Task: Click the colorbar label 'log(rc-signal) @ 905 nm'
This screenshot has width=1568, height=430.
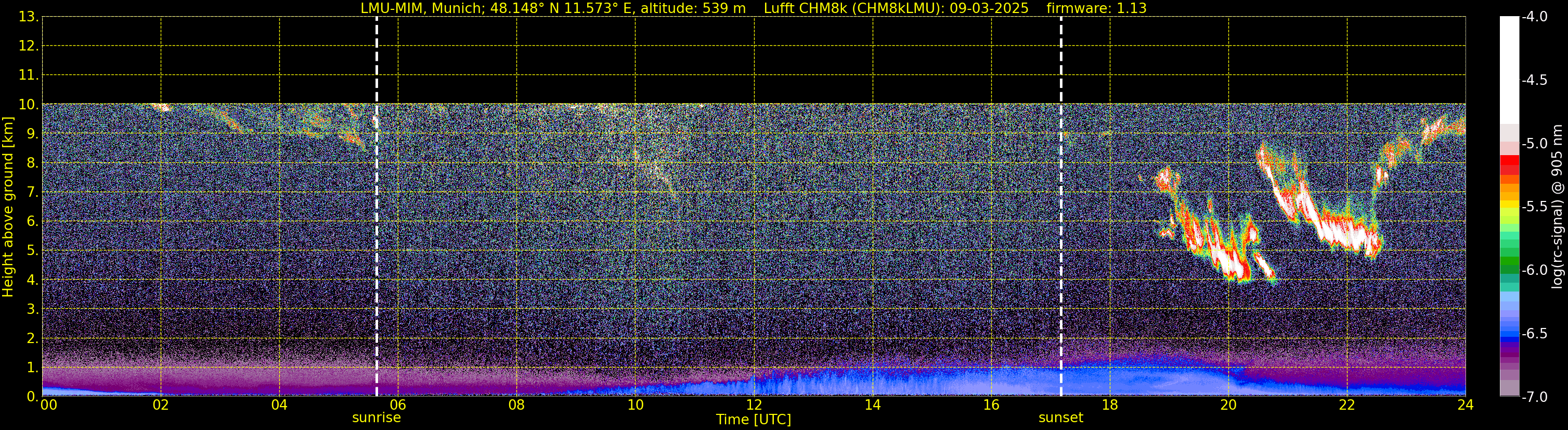Action: pyautogui.click(x=1557, y=207)
